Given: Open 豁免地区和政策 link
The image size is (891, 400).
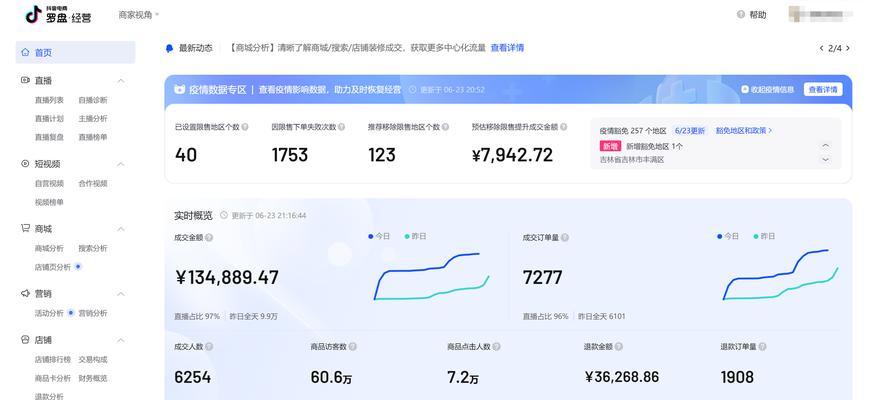Looking at the screenshot, I should coord(744,131).
